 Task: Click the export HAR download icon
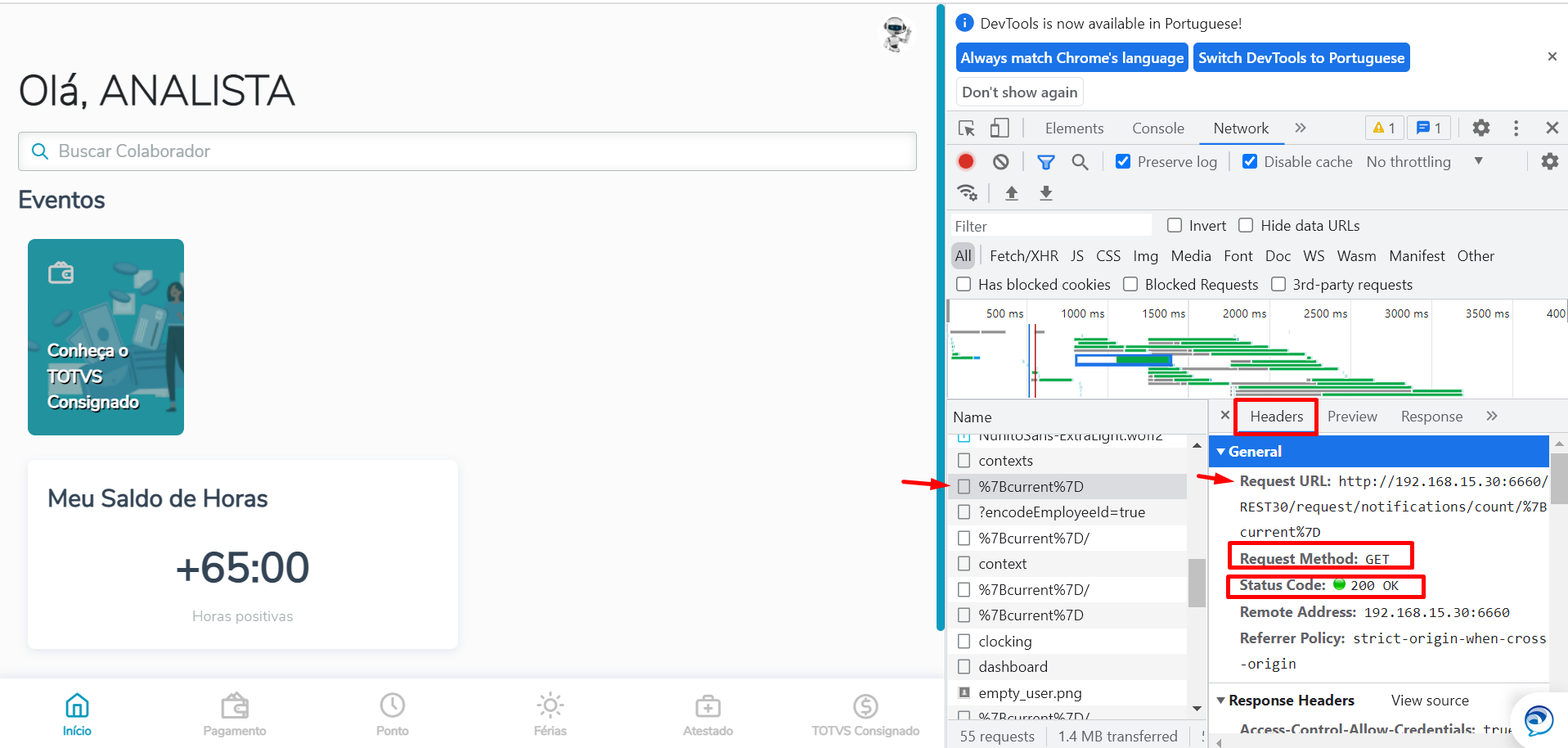1046,193
